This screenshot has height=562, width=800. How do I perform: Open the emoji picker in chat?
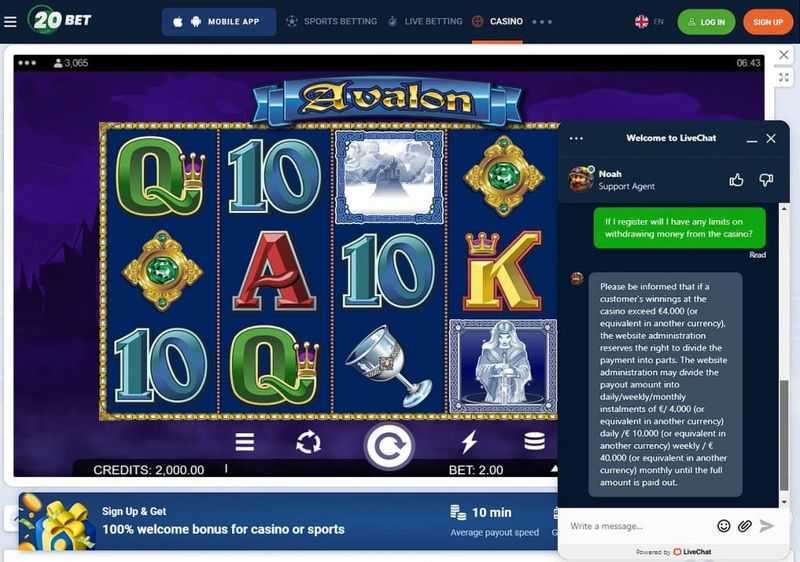[723, 526]
